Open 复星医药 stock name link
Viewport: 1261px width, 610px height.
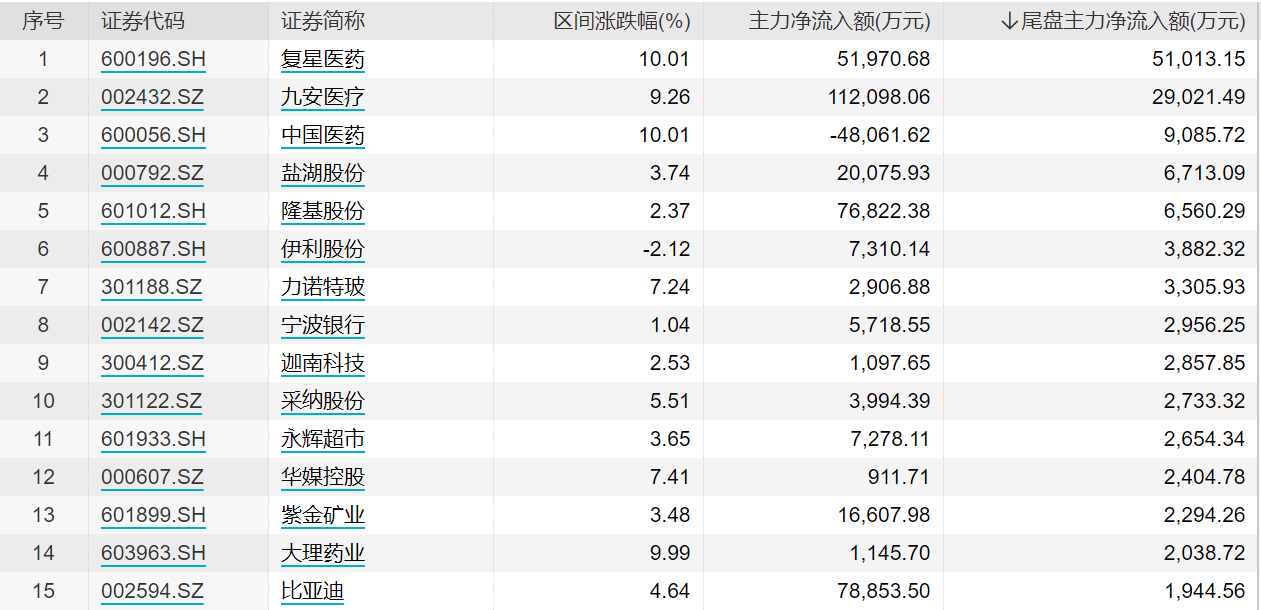click(x=322, y=59)
